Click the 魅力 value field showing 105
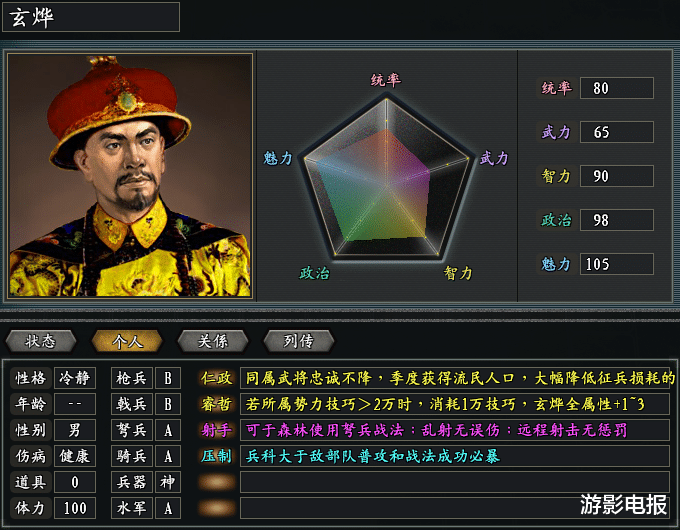680x530 pixels. point(617,264)
